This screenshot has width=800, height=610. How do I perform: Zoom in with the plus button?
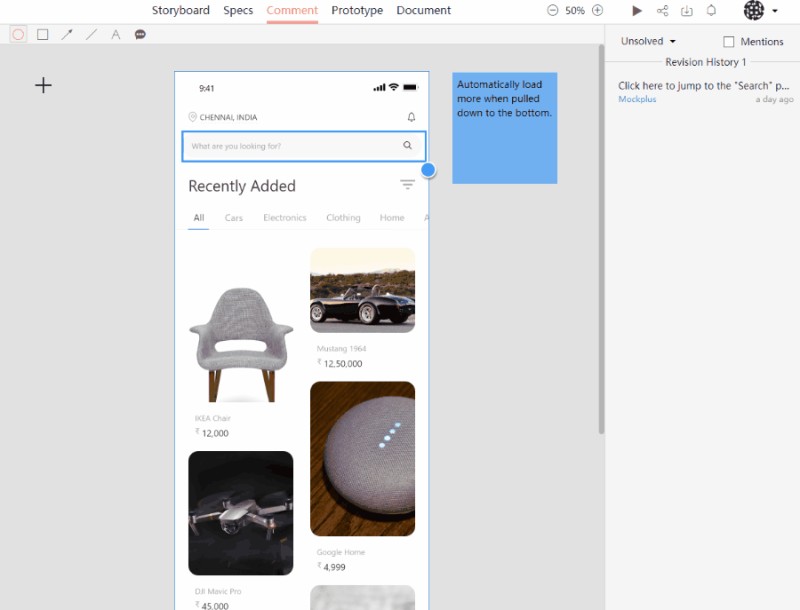(598, 11)
